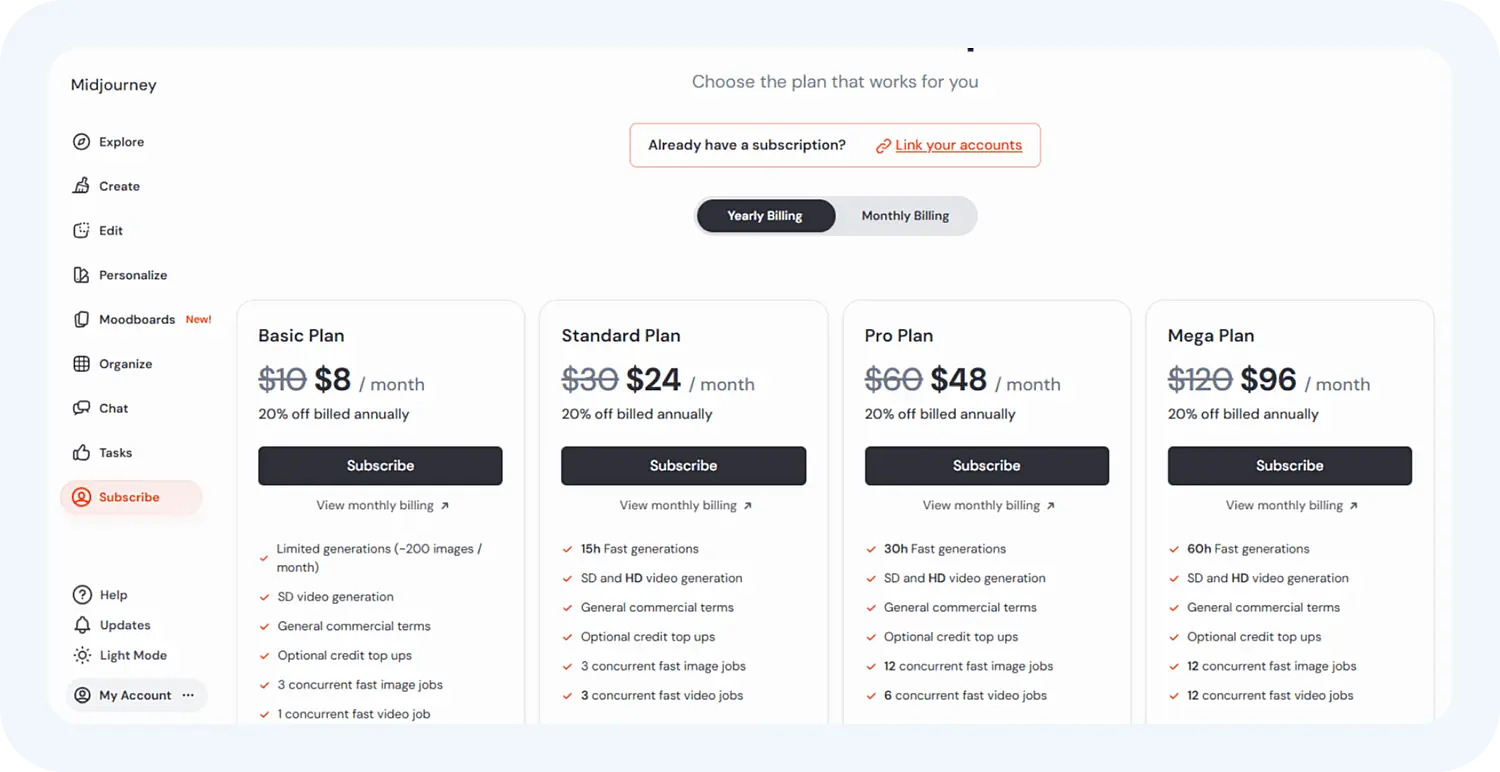Open Chat using its bubble icon
Image resolution: width=1500 pixels, height=772 pixels.
coord(82,408)
